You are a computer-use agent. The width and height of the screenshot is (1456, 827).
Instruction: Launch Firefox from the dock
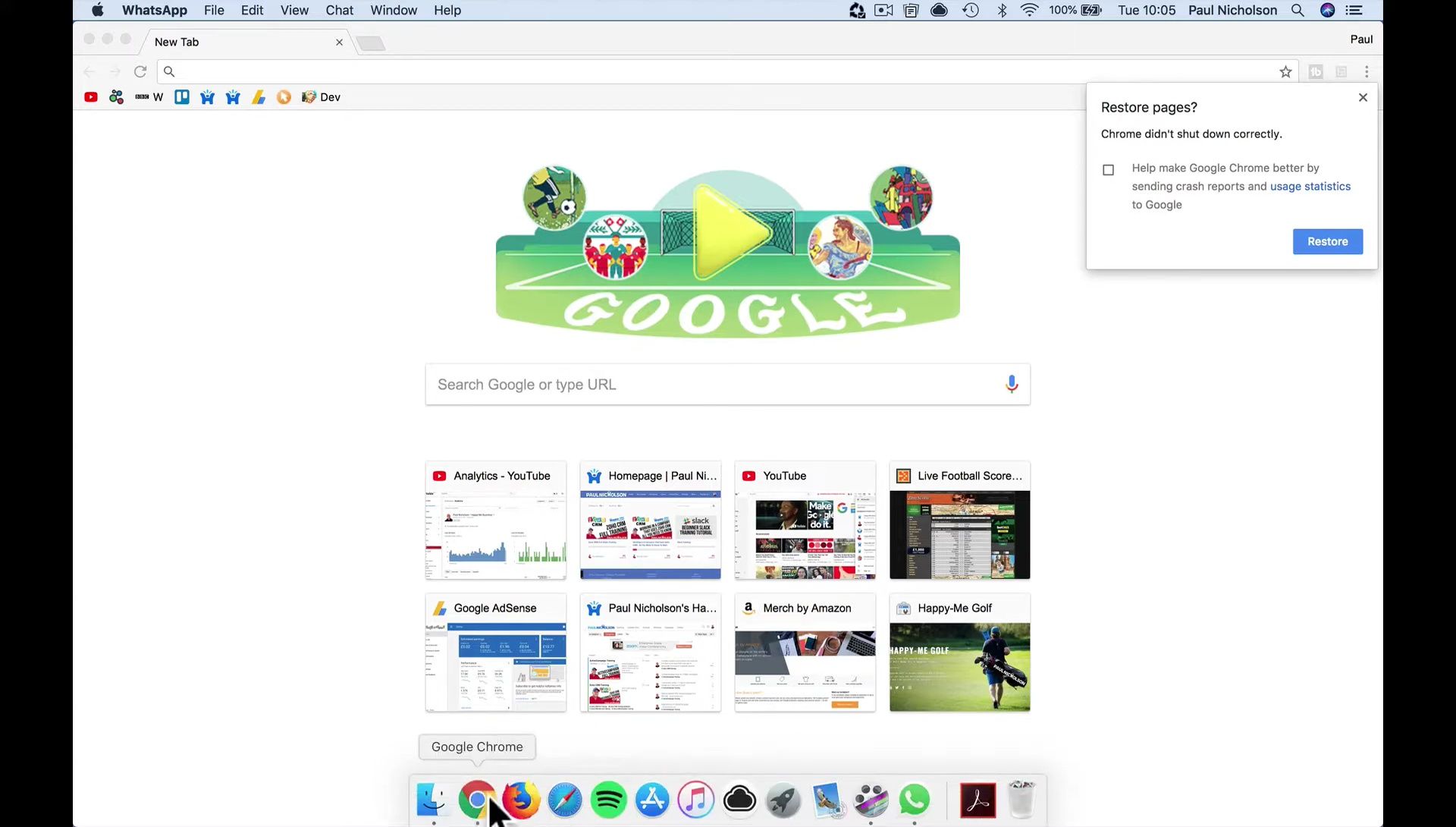[x=521, y=800]
